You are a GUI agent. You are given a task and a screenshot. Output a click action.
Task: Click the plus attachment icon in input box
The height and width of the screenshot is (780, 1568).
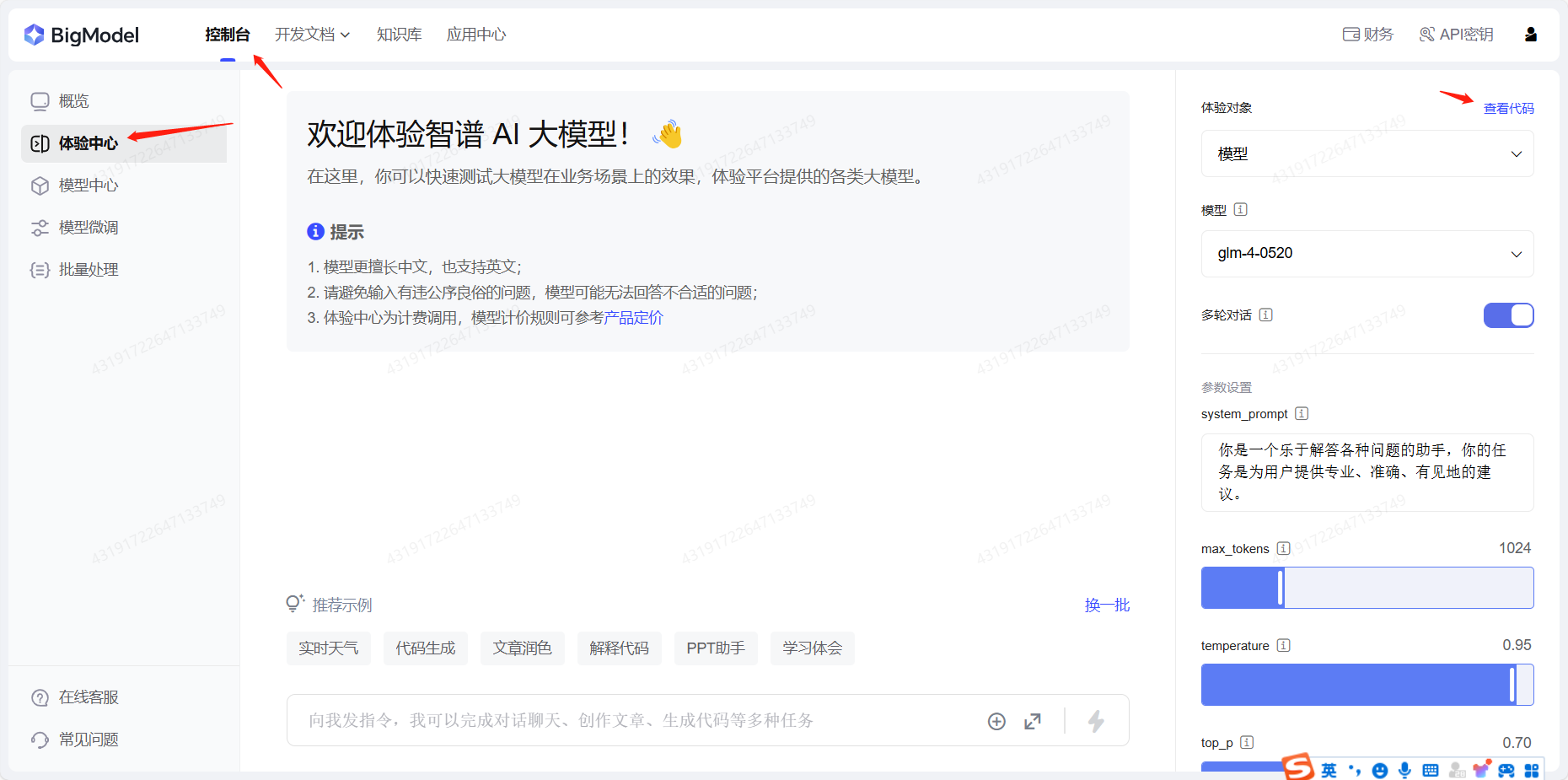coord(996,721)
